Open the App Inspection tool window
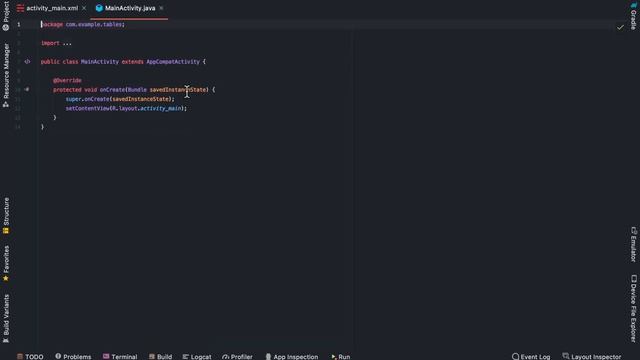Viewport: 640px width, 360px height. pyautogui.click(x=291, y=356)
